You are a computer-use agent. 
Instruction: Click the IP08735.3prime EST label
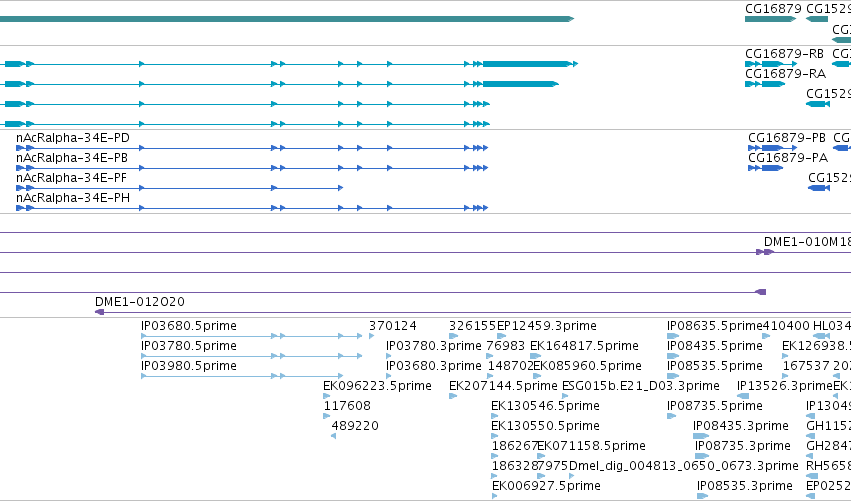point(742,446)
